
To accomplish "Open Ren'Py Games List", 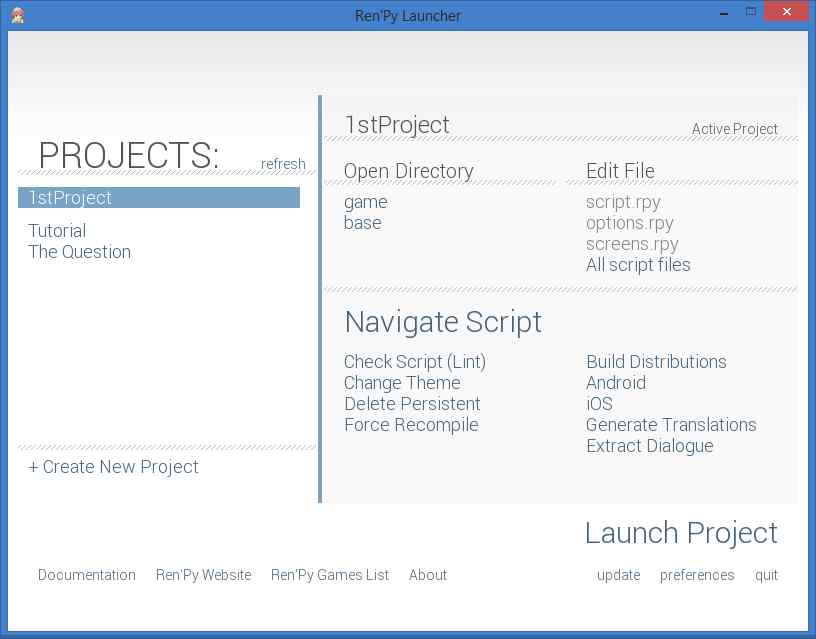I will (330, 575).
